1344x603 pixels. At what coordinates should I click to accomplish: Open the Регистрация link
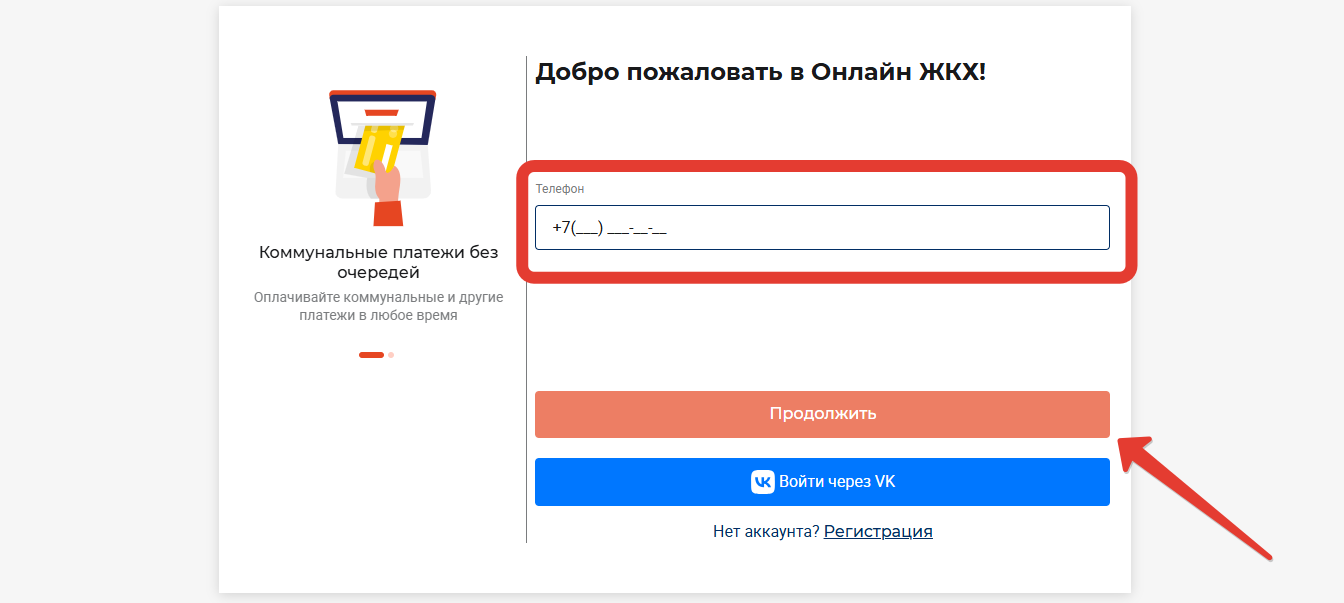878,532
